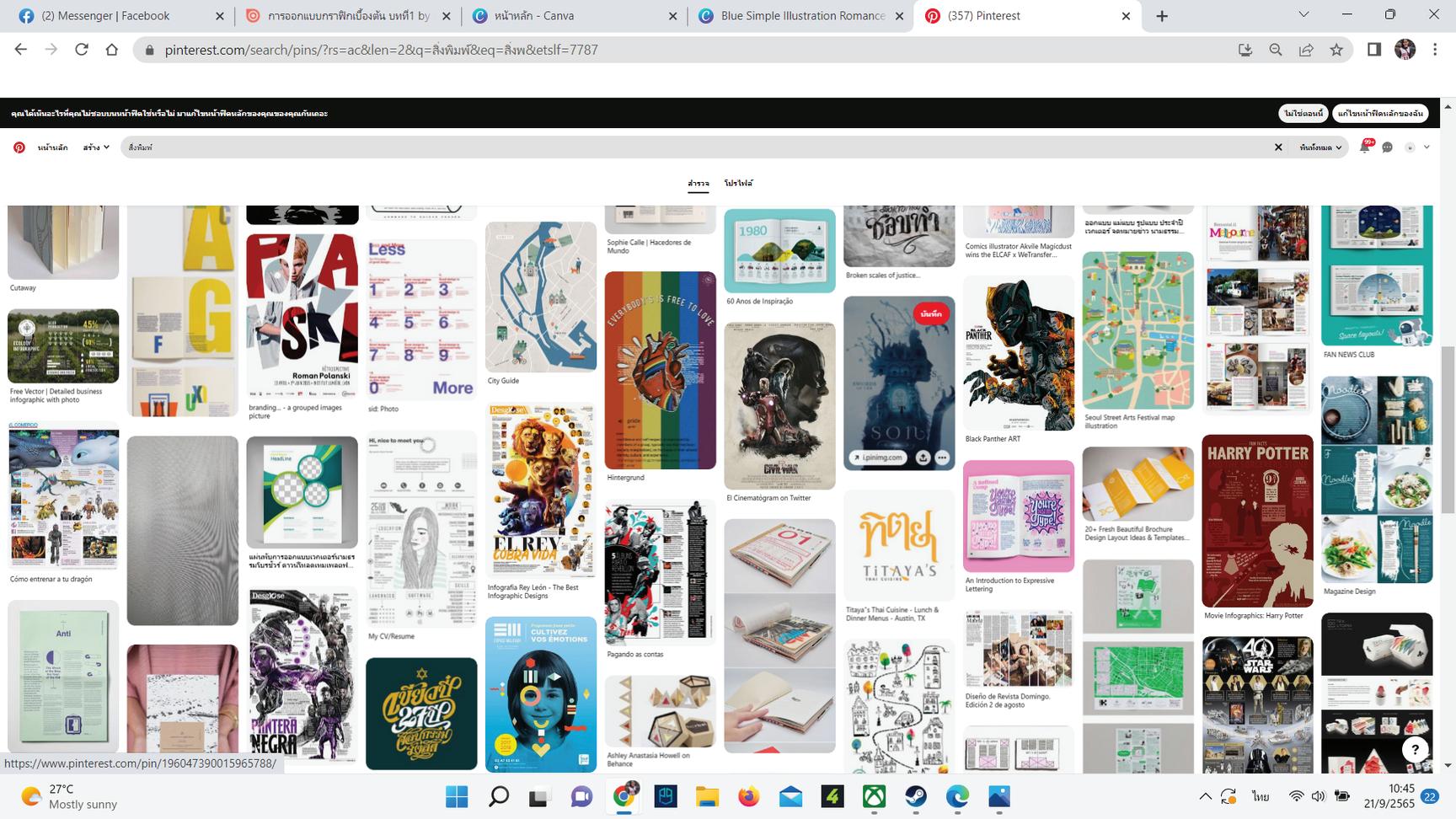This screenshot has height=819, width=1456.
Task: Show hidden system tray icons
Action: point(1205,796)
